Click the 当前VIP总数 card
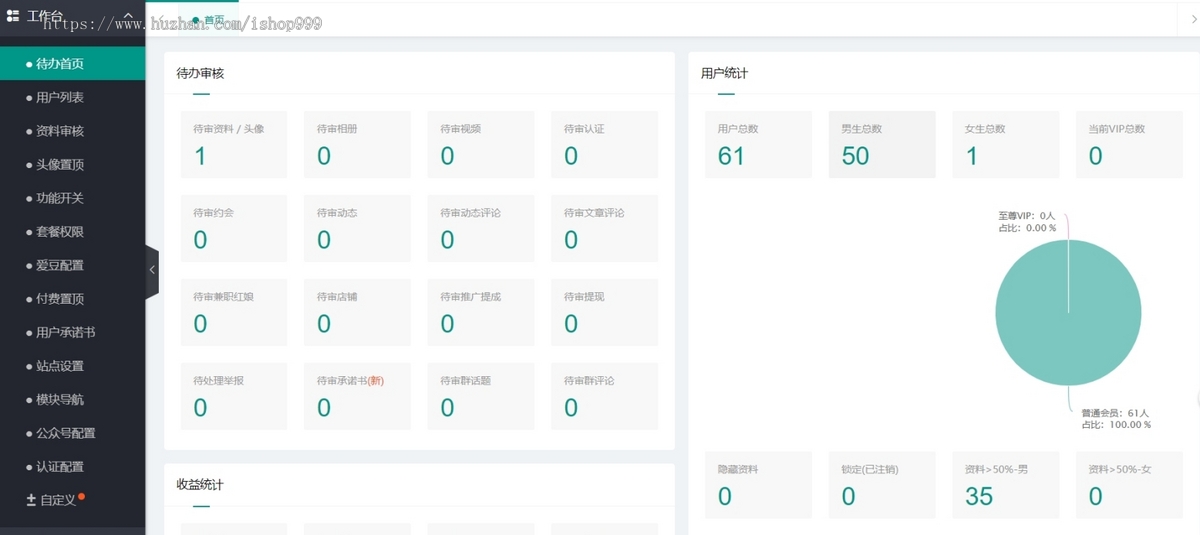The height and width of the screenshot is (535, 1200). click(1129, 144)
